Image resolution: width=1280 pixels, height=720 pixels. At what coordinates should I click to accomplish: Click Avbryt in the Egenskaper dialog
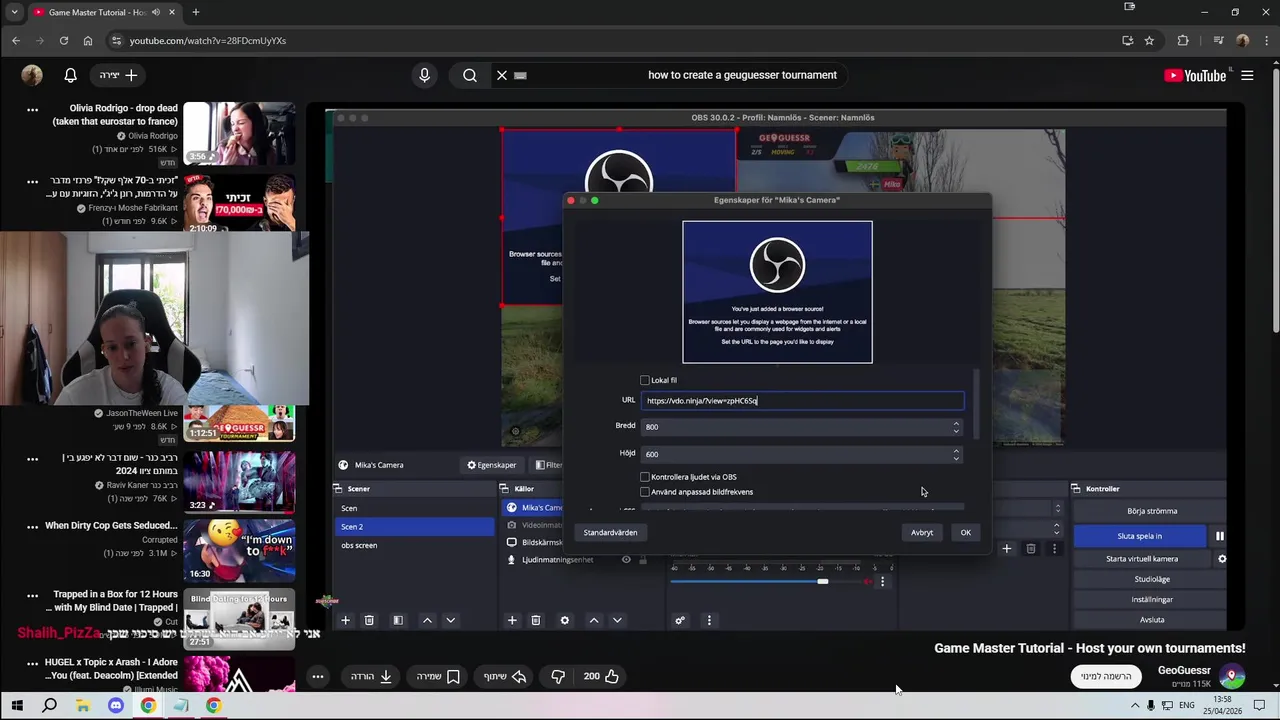coord(922,533)
